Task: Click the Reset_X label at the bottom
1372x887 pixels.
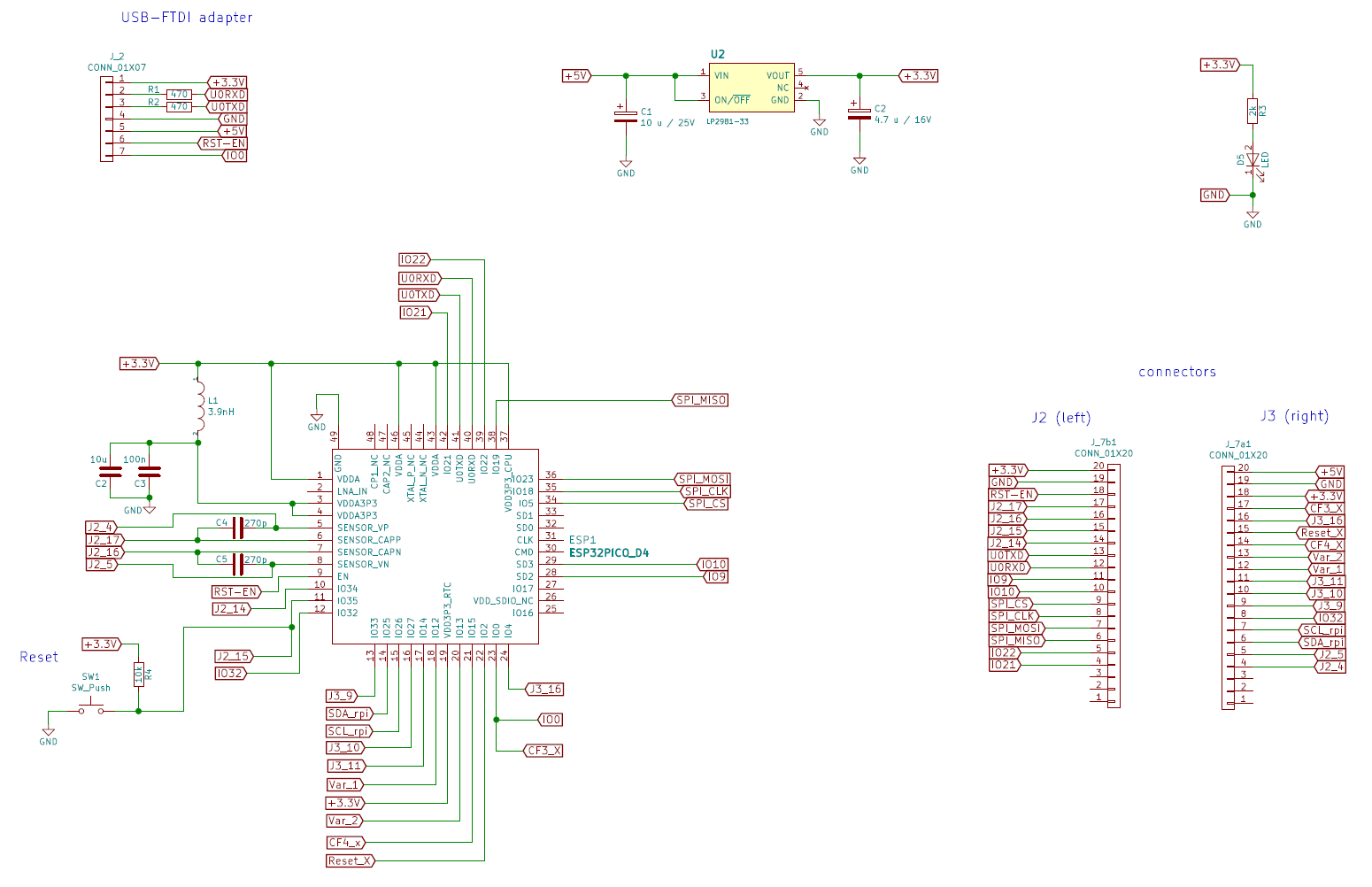Action: click(351, 860)
